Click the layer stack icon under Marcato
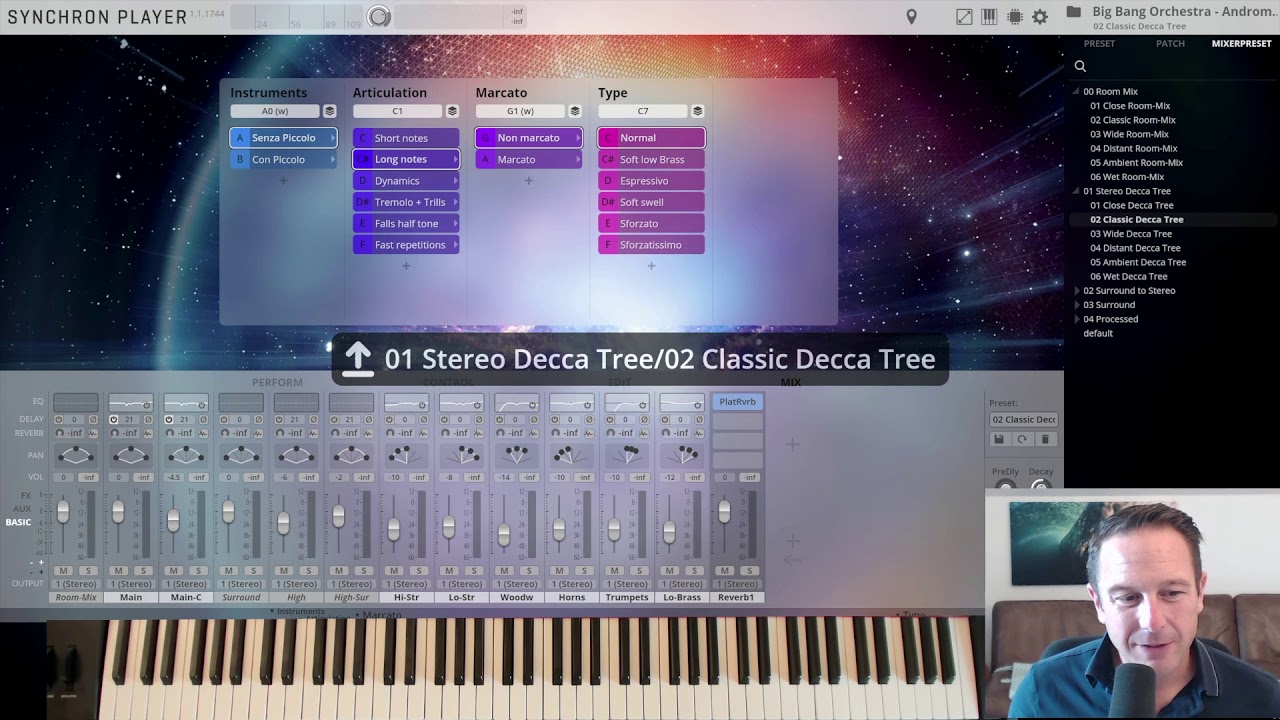The width and height of the screenshot is (1280, 720). (x=575, y=111)
